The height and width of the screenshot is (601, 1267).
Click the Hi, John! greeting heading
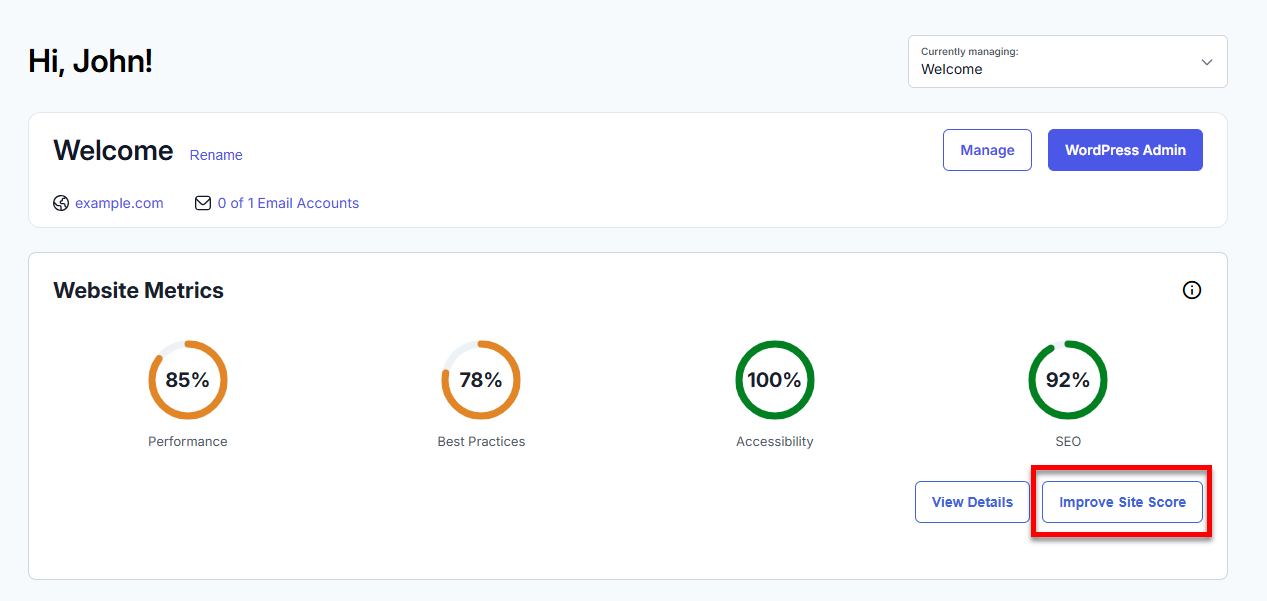pyautogui.click(x=90, y=61)
